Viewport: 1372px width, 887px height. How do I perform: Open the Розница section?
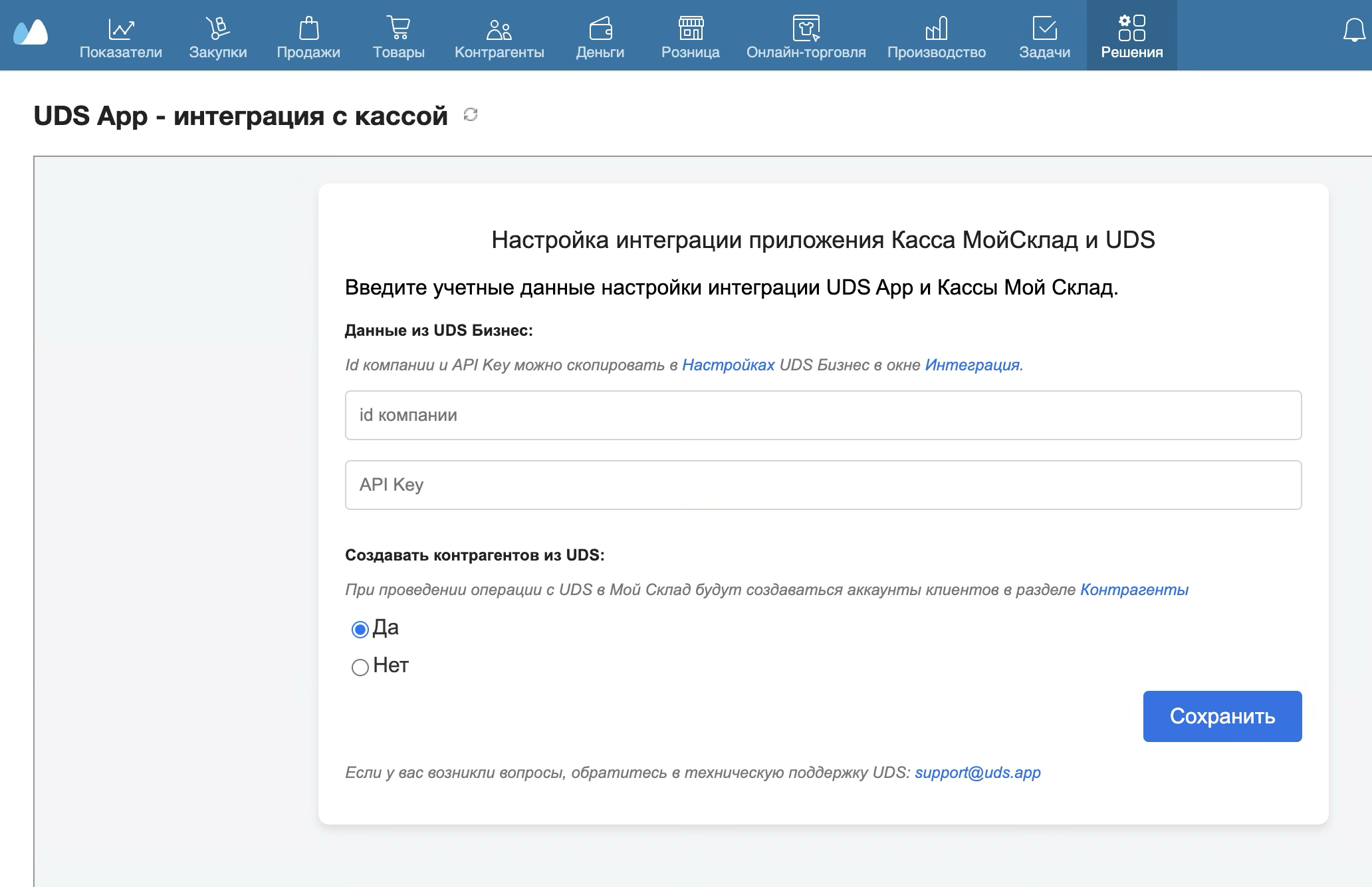click(x=691, y=37)
